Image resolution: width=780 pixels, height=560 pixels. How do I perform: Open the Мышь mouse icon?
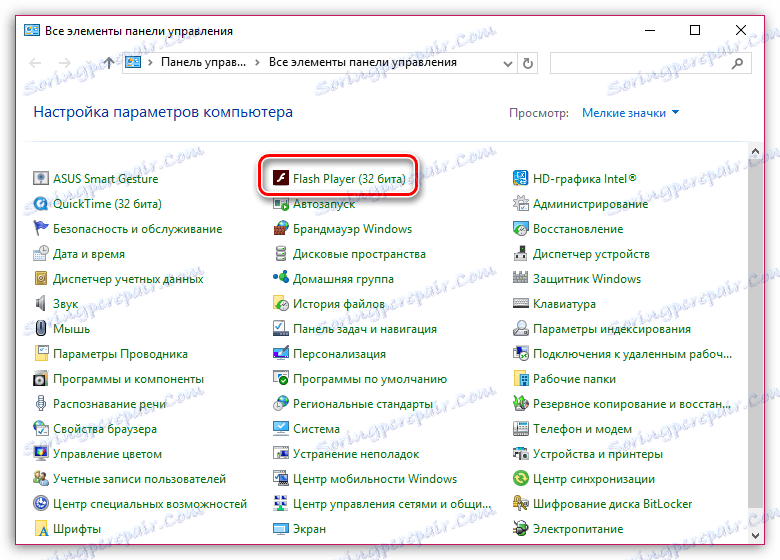click(41, 328)
